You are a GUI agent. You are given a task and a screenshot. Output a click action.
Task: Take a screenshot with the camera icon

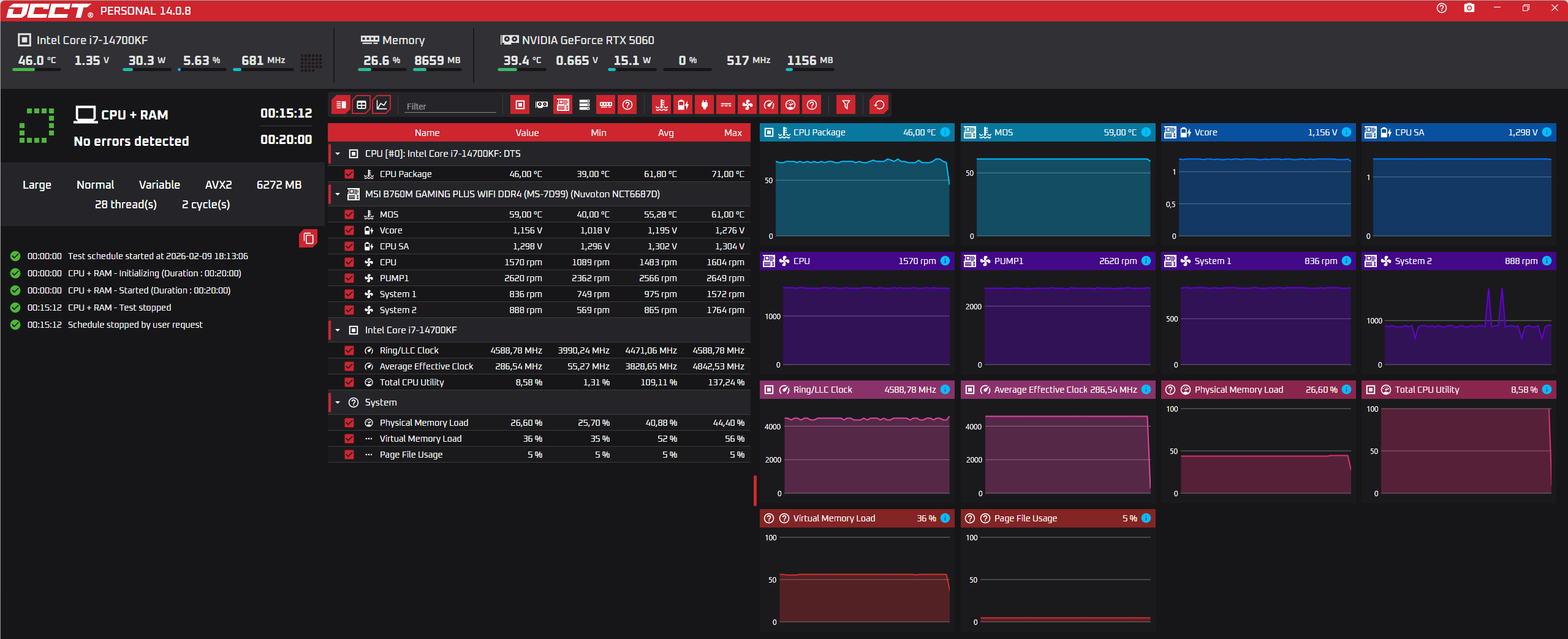[x=1469, y=8]
